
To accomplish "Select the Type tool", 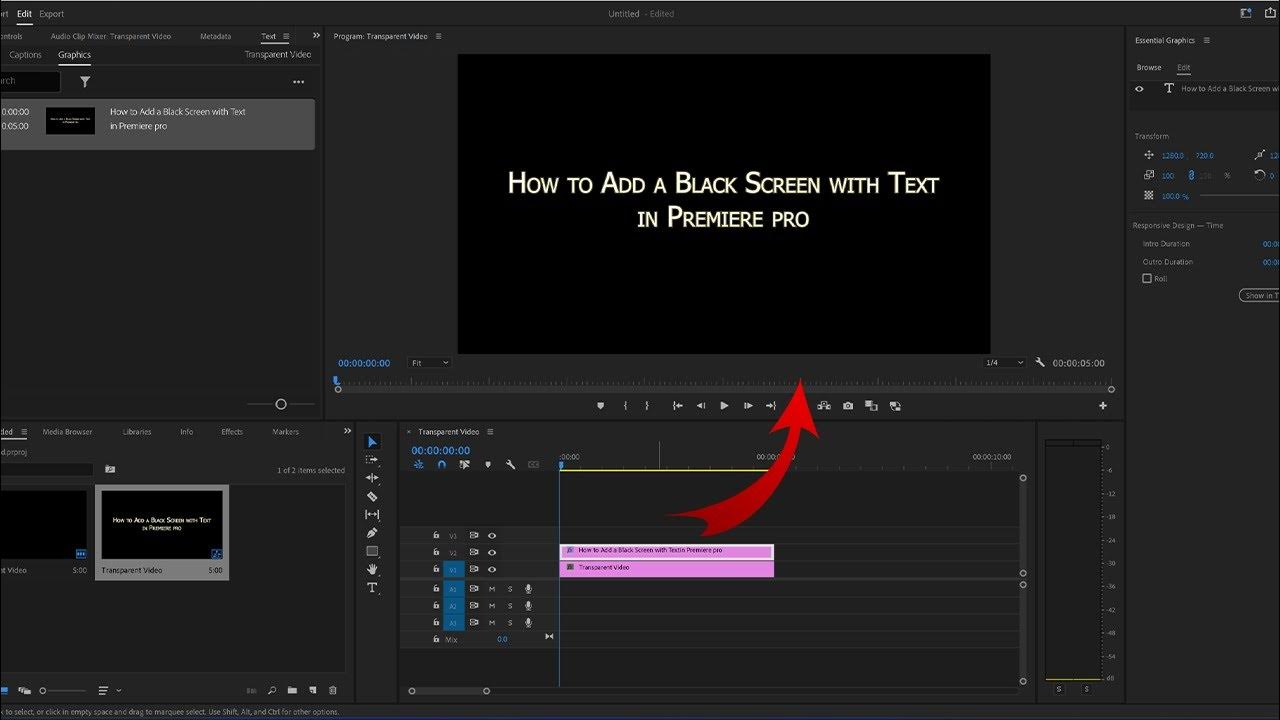I will pyautogui.click(x=372, y=588).
